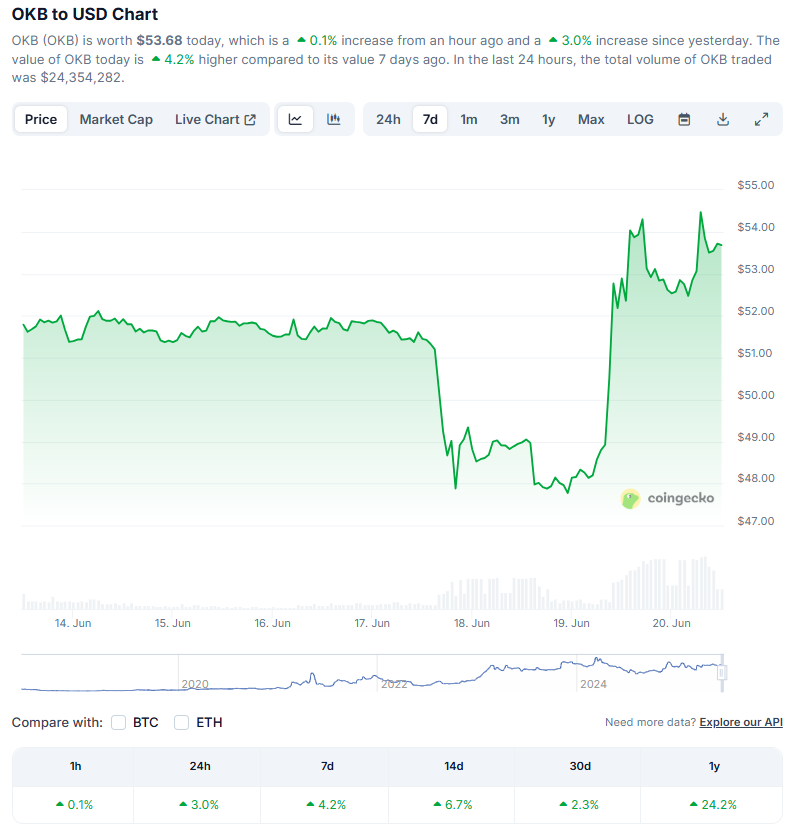794x836 pixels.
Task: Click the 18. Jun axis label
Action: (x=472, y=623)
